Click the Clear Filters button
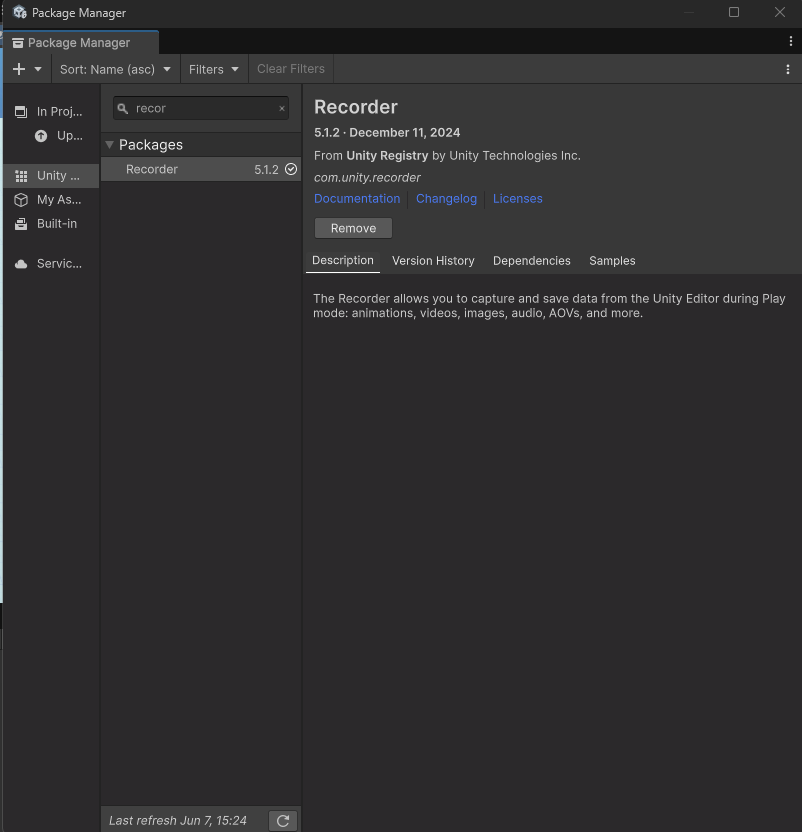The width and height of the screenshot is (802, 832). (291, 69)
